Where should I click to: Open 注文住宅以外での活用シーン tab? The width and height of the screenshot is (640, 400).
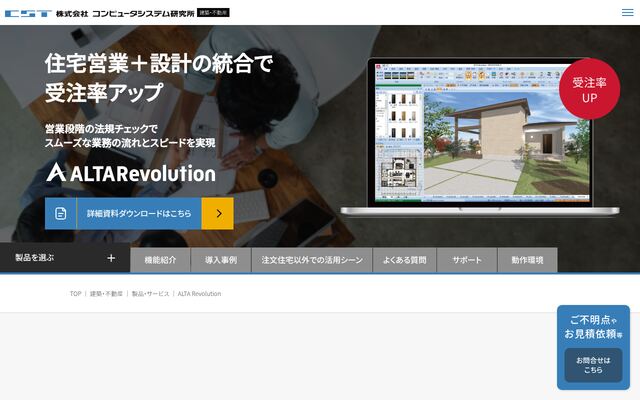tap(312, 260)
